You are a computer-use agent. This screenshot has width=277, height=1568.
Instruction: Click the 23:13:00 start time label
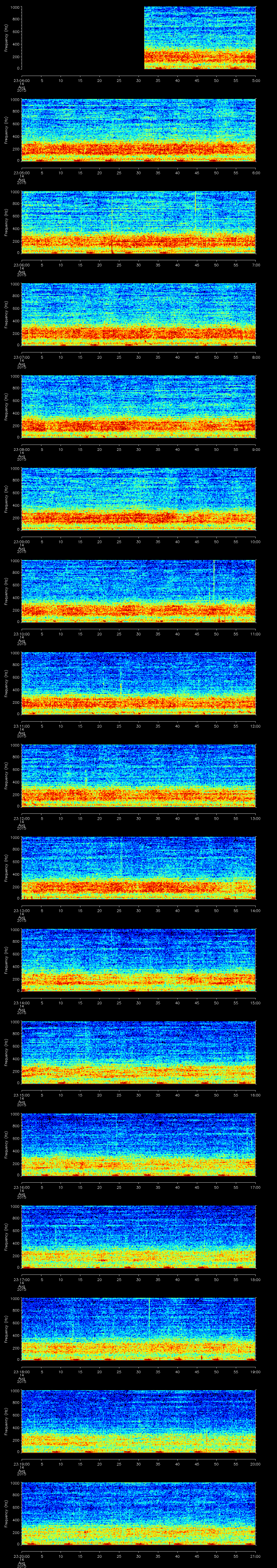point(21,910)
